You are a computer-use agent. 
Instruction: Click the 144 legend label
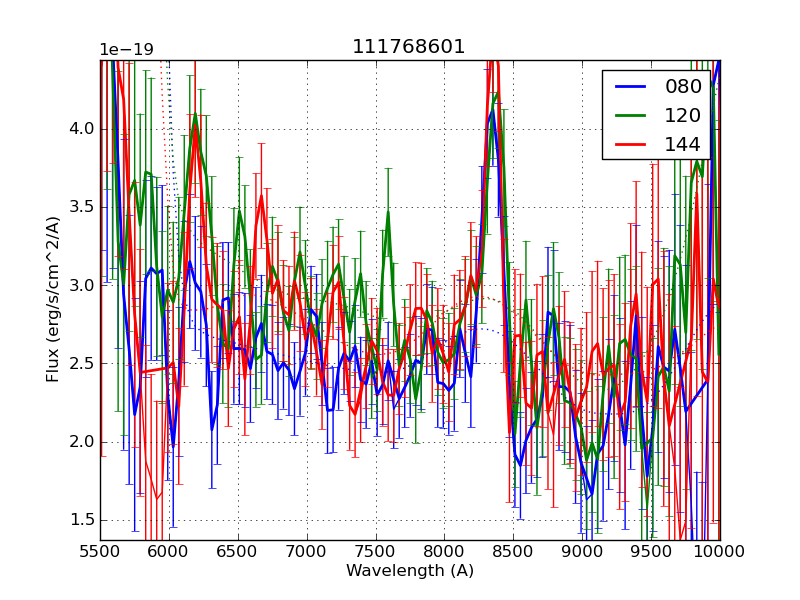click(x=683, y=145)
